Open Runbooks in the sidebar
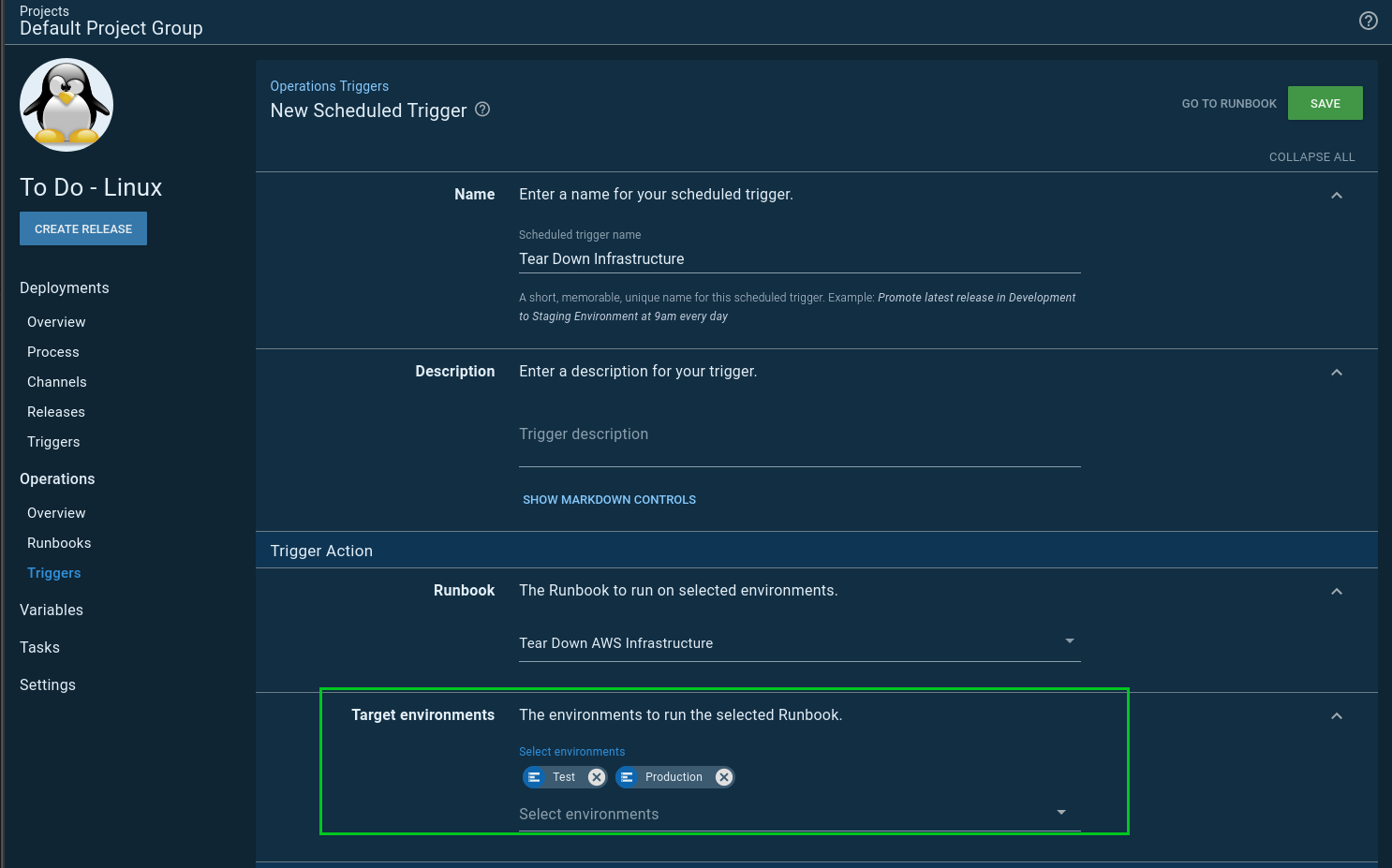 click(59, 543)
